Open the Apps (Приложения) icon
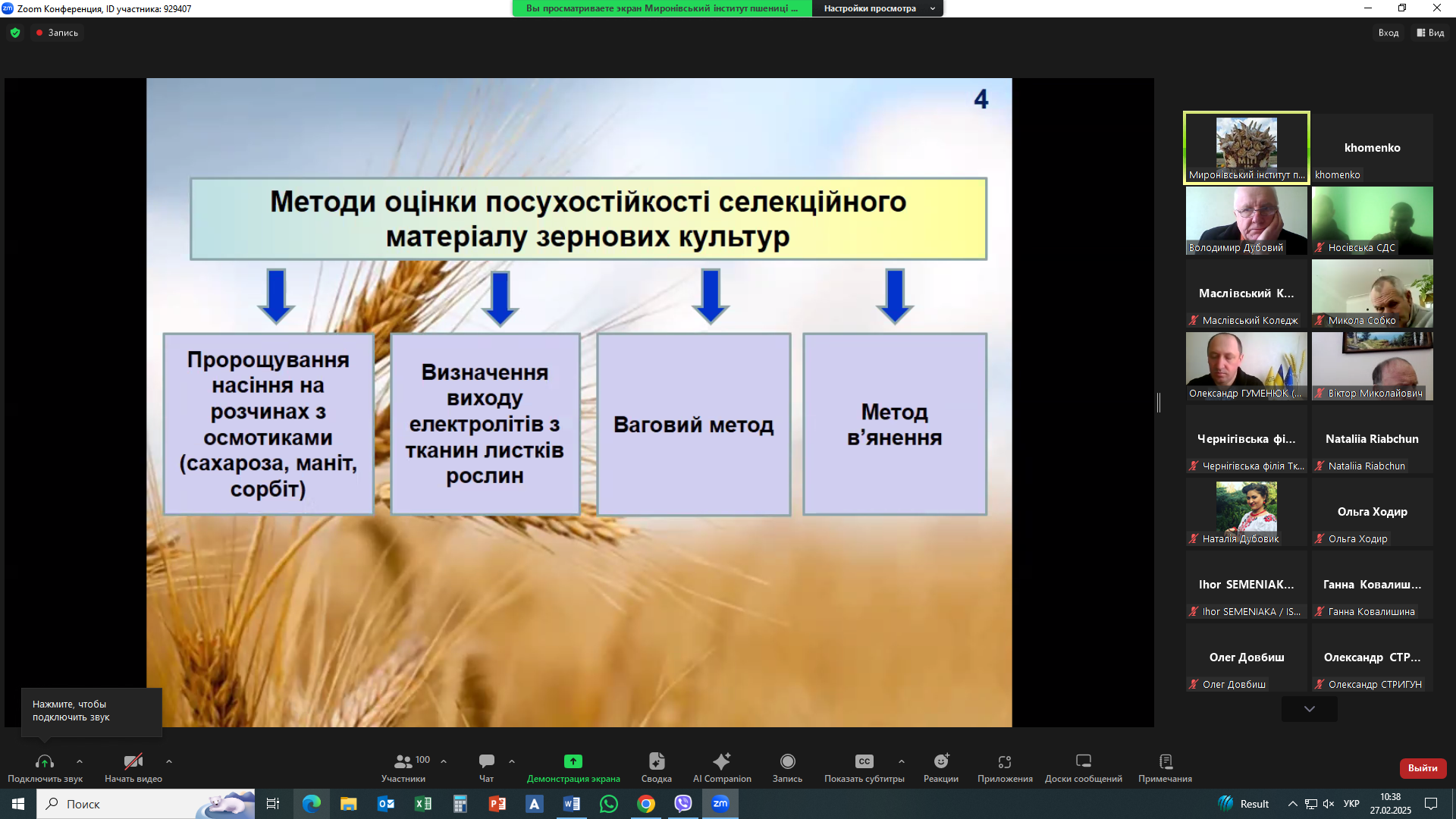 1004,761
